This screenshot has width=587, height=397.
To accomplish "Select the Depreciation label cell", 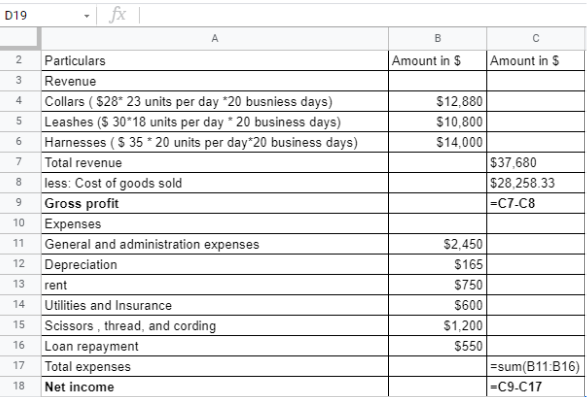I will tap(215, 264).
